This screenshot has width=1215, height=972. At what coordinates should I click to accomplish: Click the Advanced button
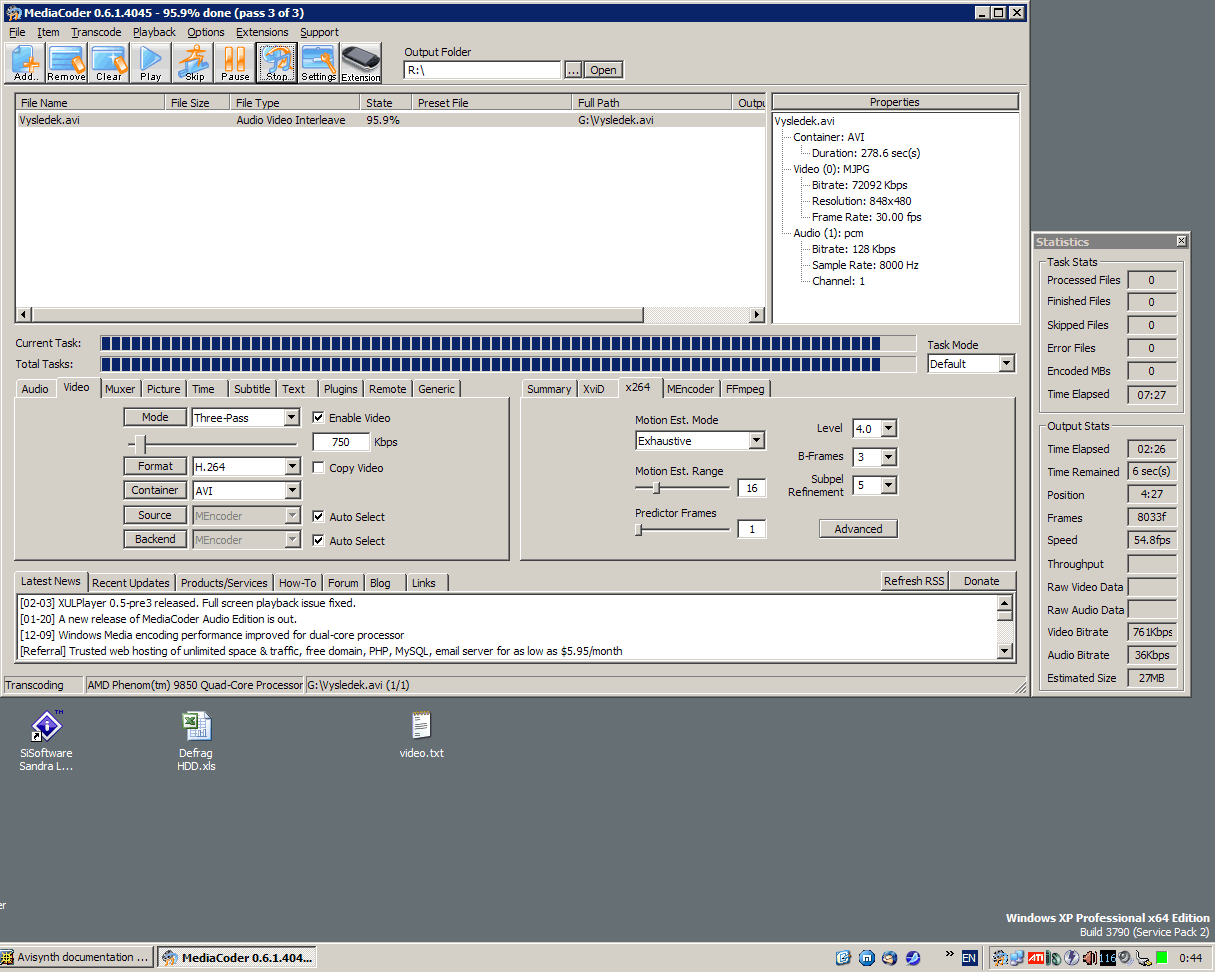[858, 529]
